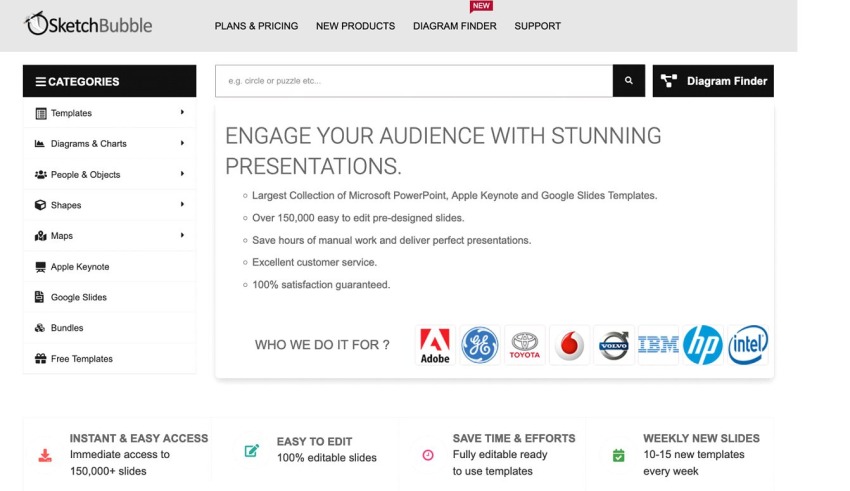The width and height of the screenshot is (850, 491).
Task: Open Google Slides category link
Action: click(x=79, y=297)
